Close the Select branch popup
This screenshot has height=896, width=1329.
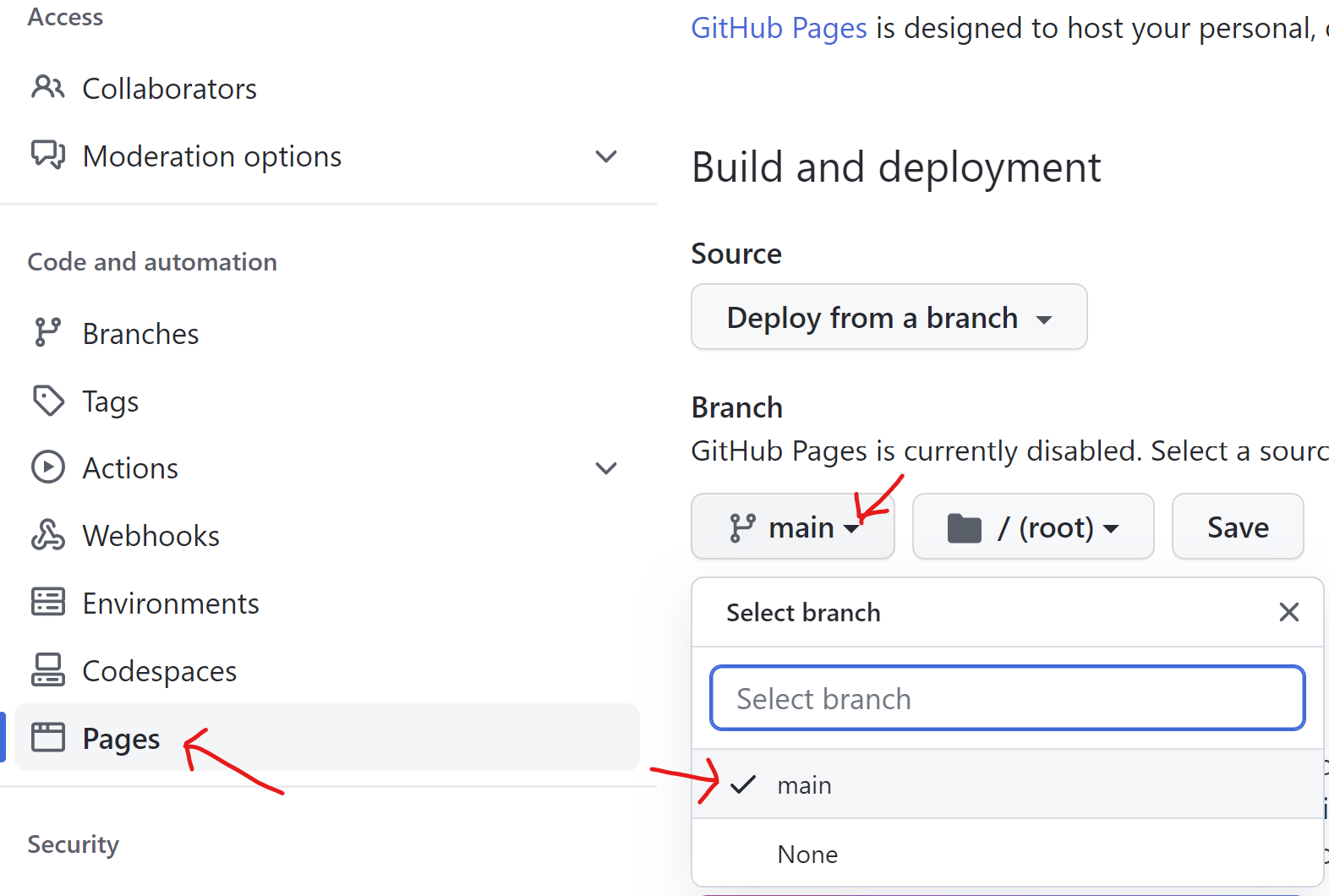[1288, 612]
